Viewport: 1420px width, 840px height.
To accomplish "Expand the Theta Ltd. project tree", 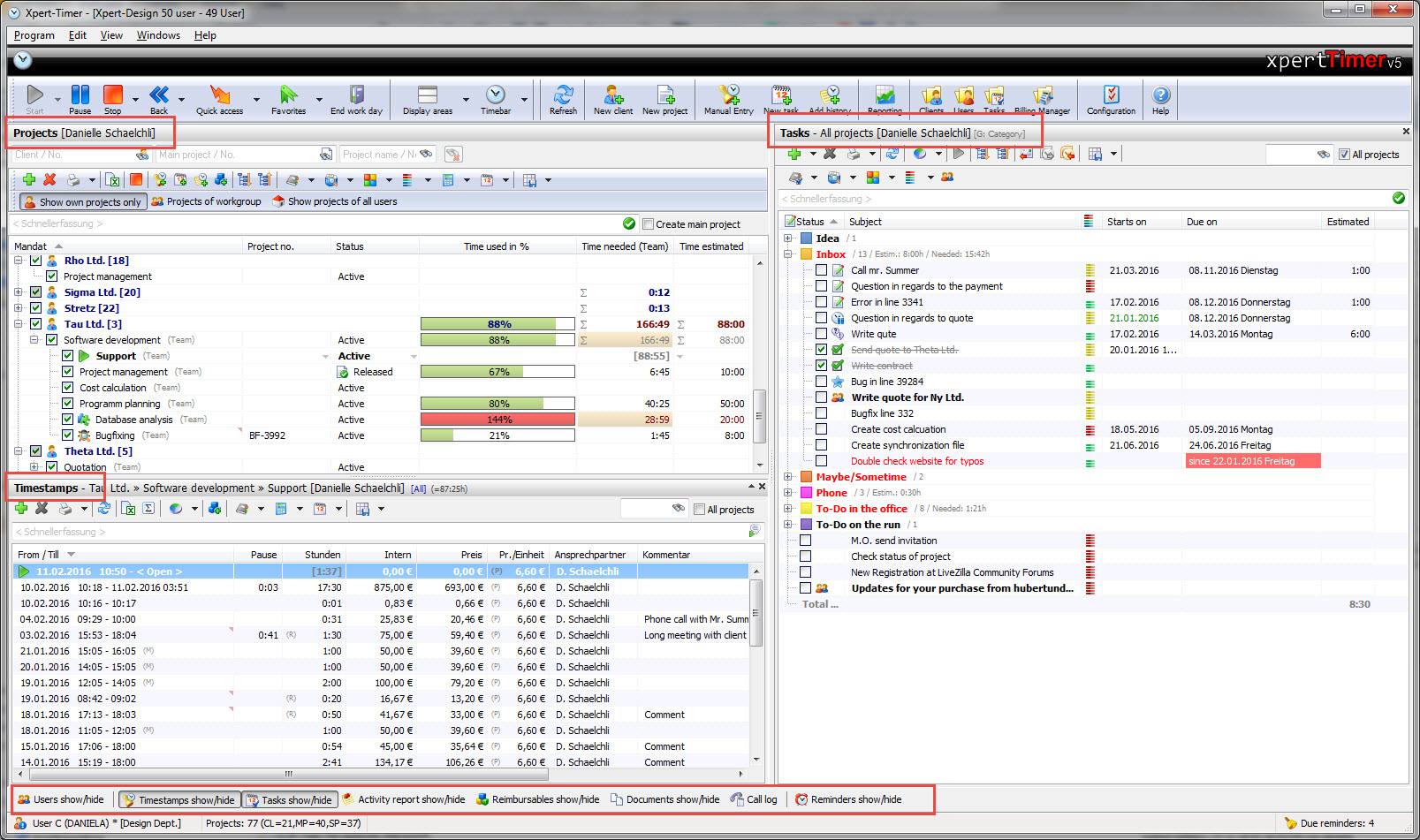I will pos(19,450).
